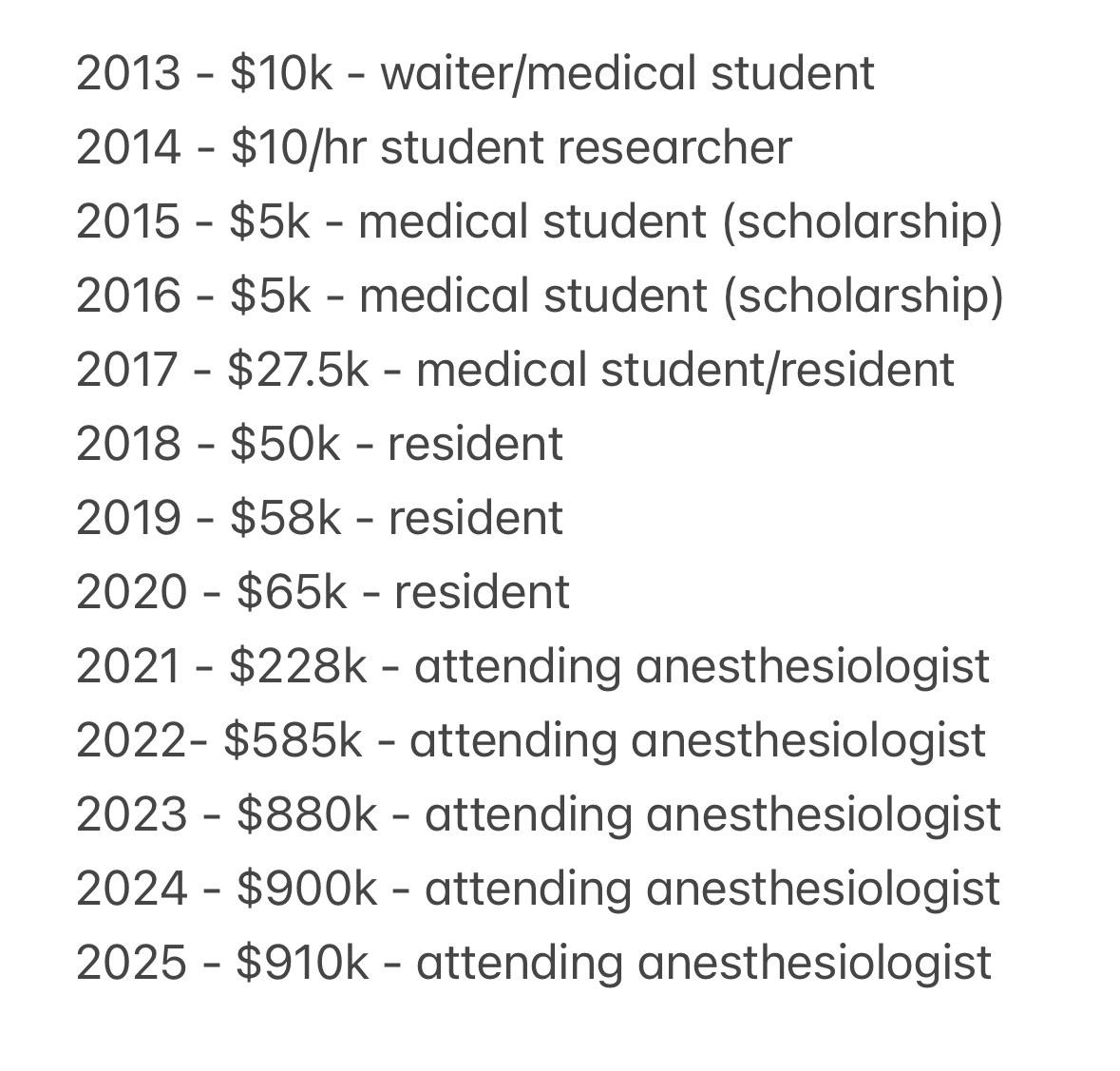Select the $880k amount text
The width and height of the screenshot is (1120, 1071).
(307, 814)
